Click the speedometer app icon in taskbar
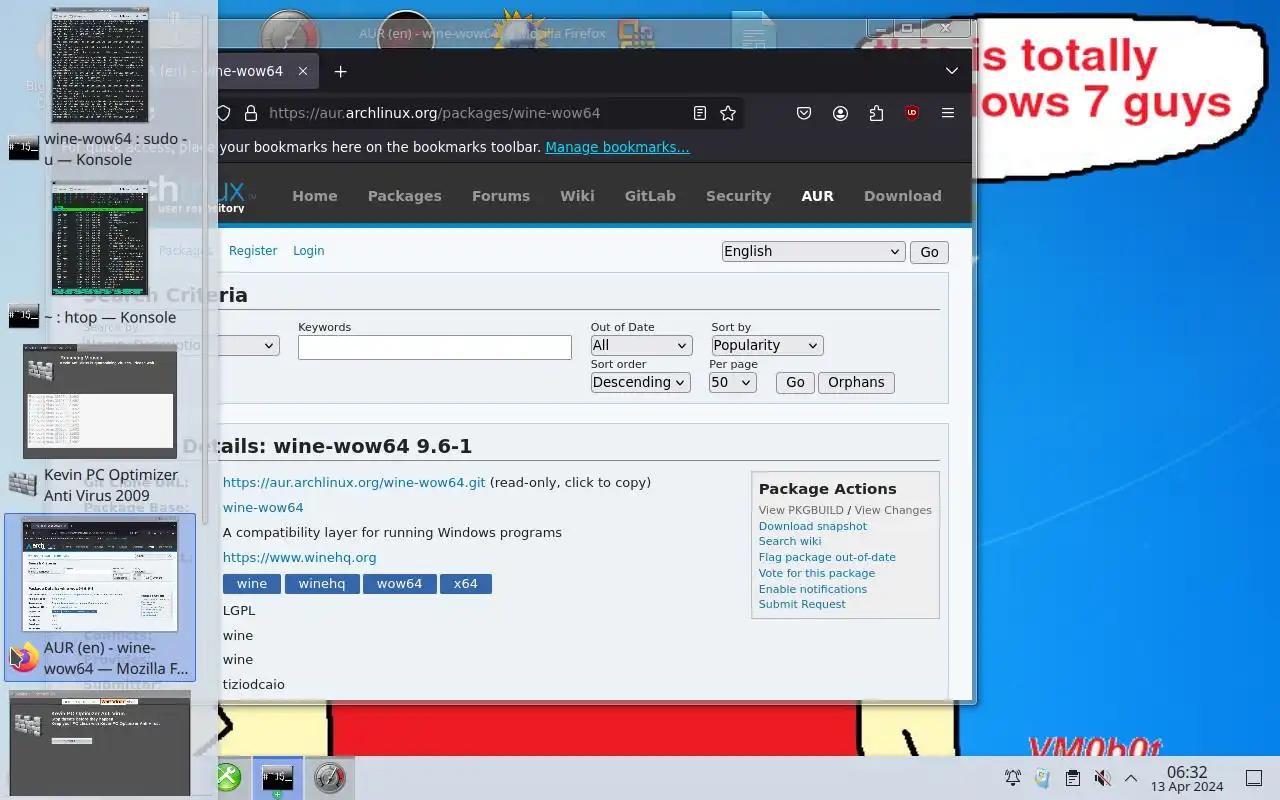Image resolution: width=1280 pixels, height=800 pixels. pos(329,777)
